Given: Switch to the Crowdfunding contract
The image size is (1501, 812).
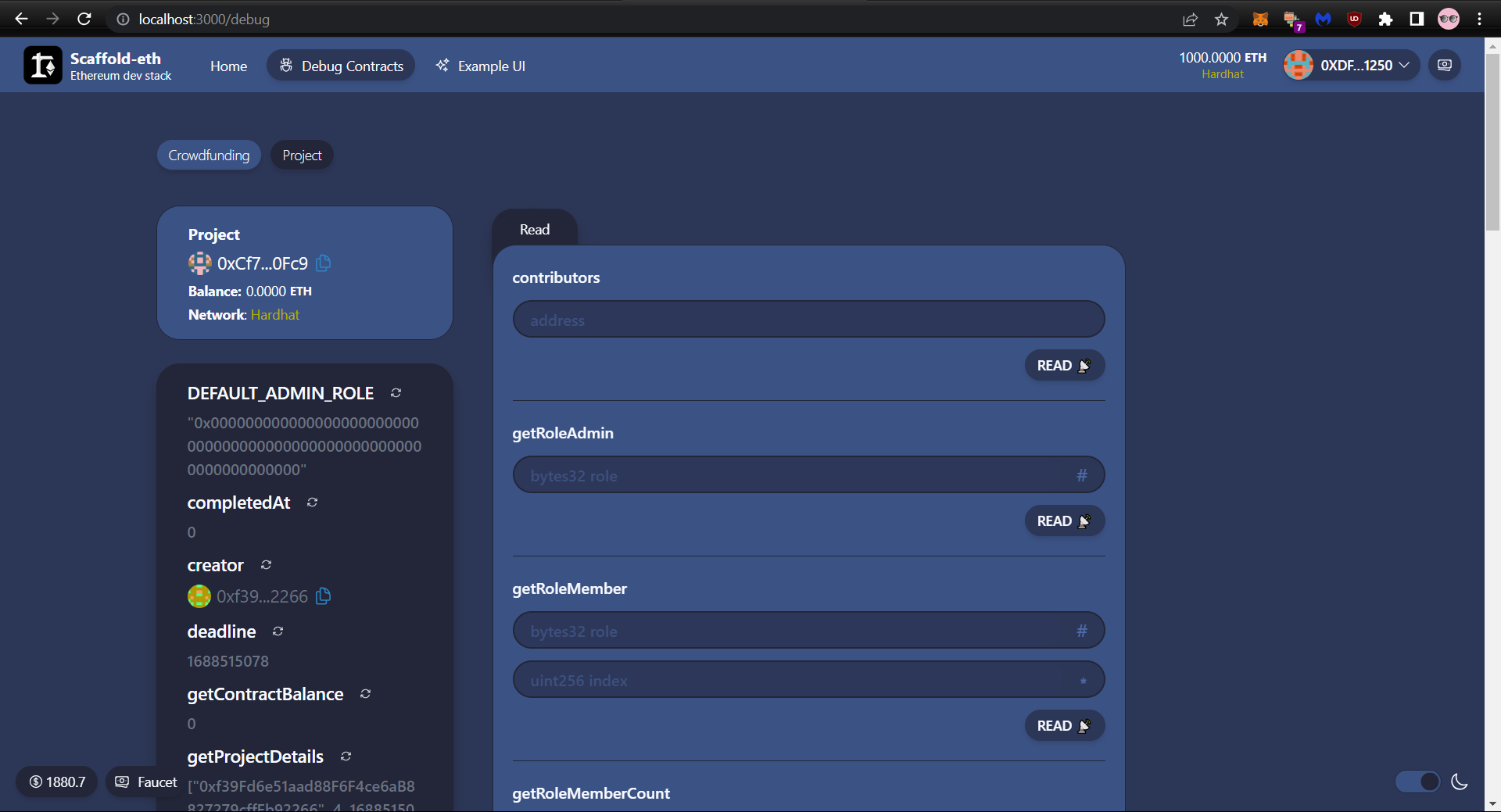Looking at the screenshot, I should (x=208, y=155).
